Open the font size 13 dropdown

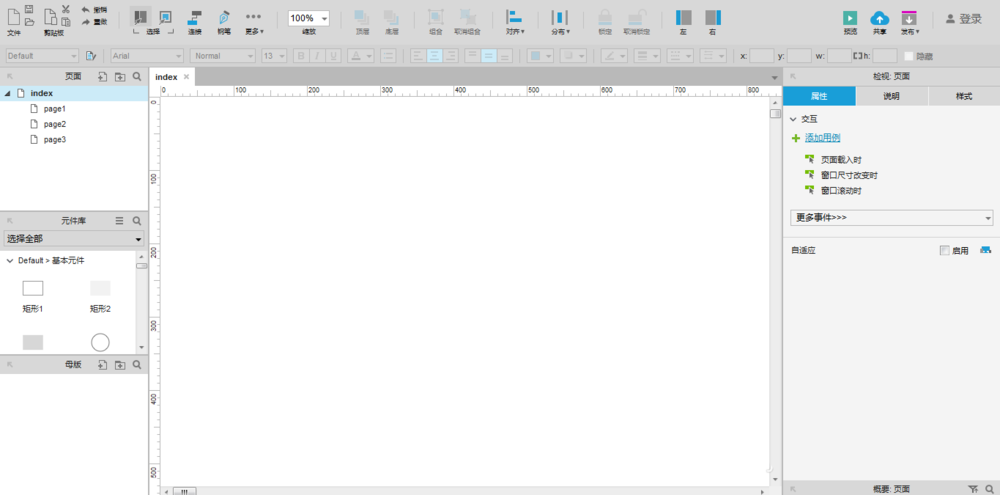click(274, 56)
